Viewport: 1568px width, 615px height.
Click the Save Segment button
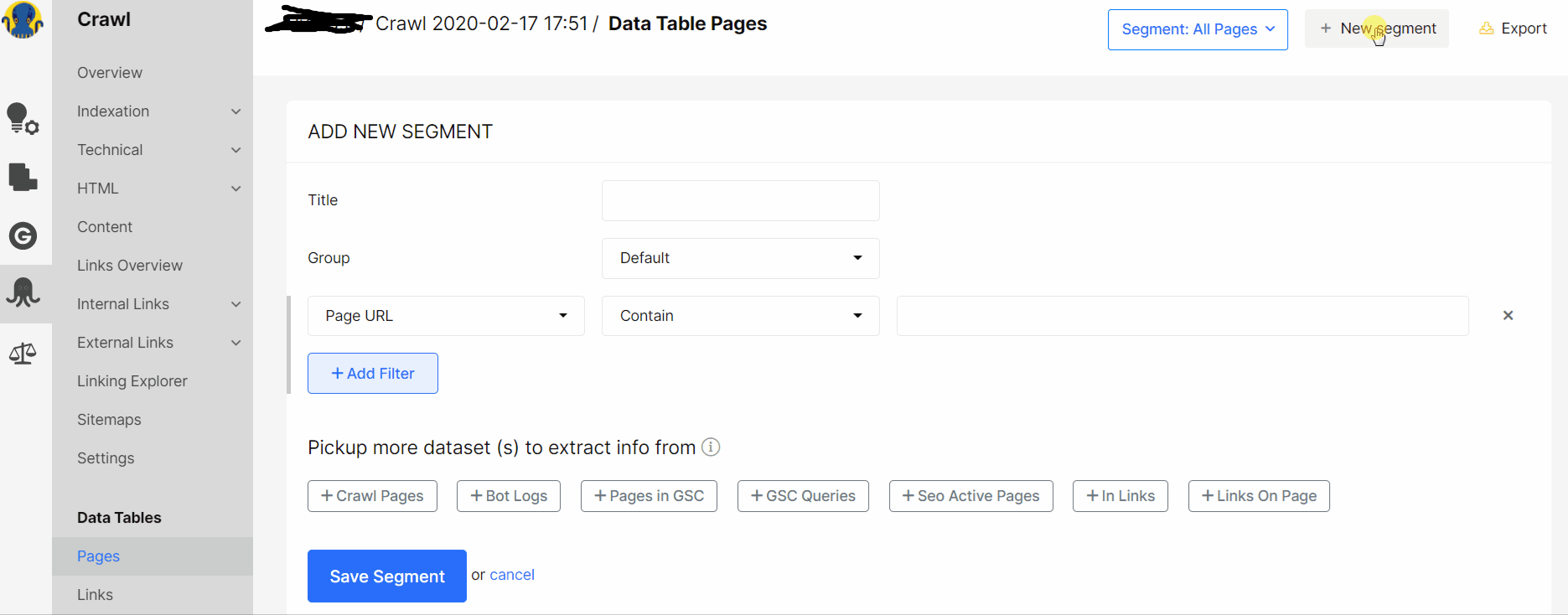coord(387,576)
